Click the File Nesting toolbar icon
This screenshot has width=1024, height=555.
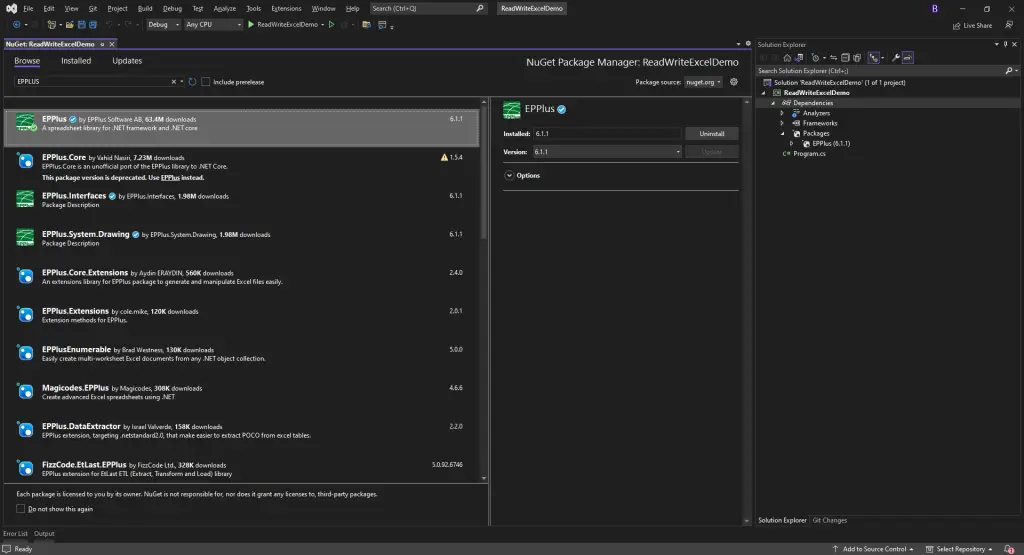point(874,57)
